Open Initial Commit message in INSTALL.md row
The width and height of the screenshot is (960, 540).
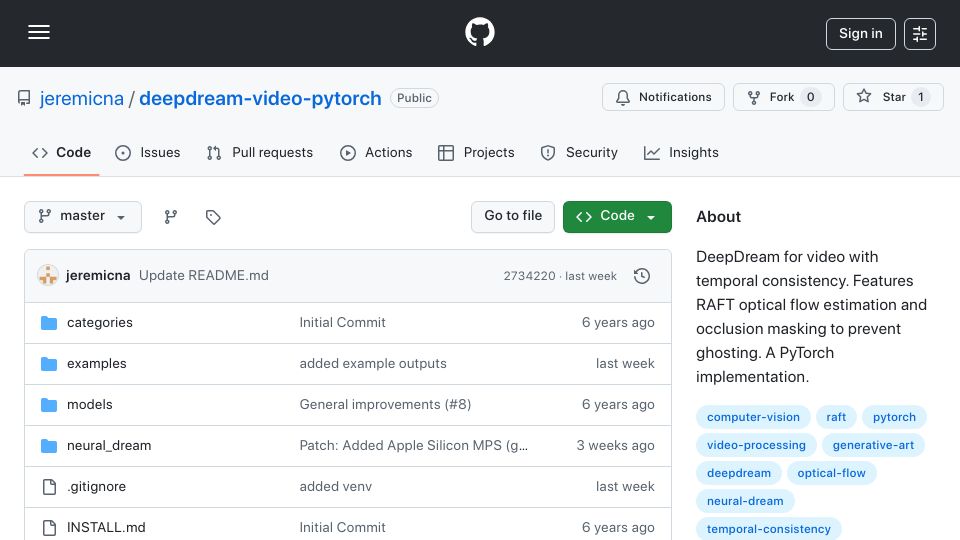342,528
